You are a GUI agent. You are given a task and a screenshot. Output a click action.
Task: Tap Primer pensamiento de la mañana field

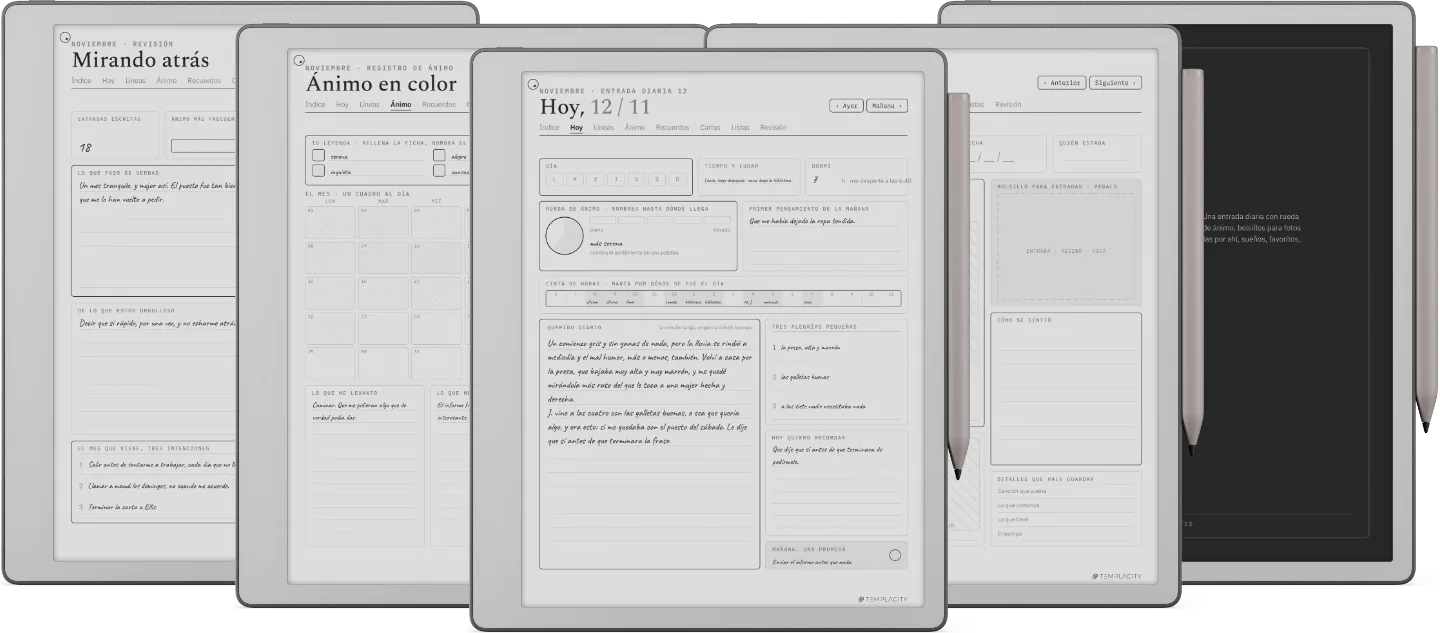pyautogui.click(x=826, y=236)
